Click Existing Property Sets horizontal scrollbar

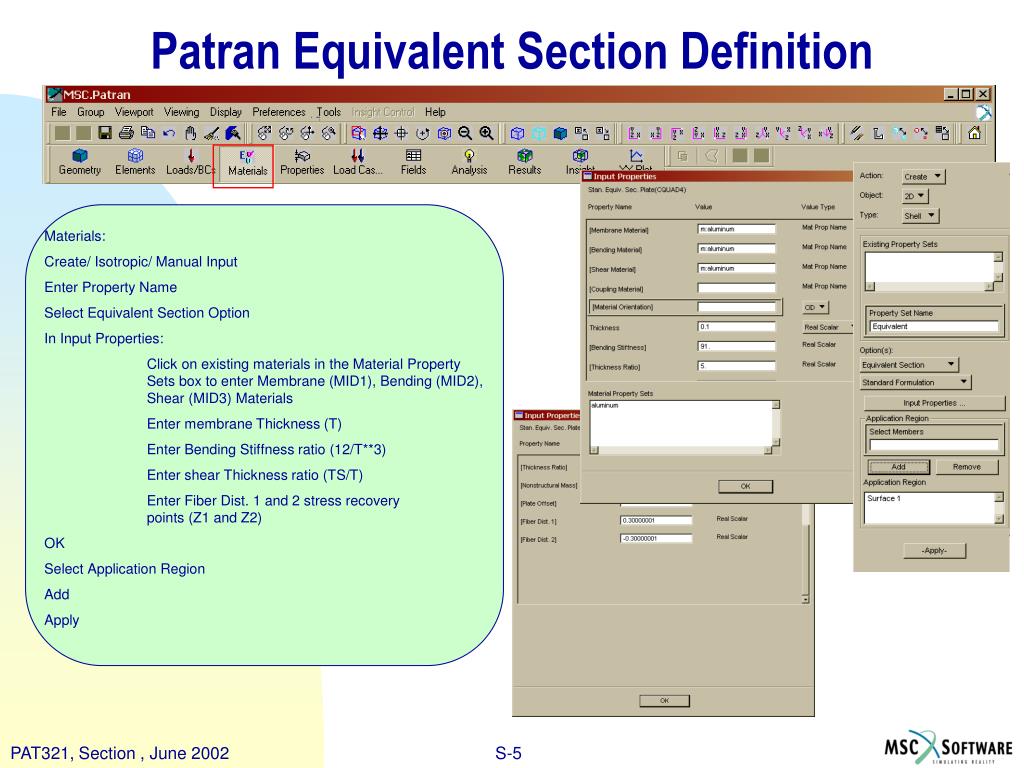929,287
